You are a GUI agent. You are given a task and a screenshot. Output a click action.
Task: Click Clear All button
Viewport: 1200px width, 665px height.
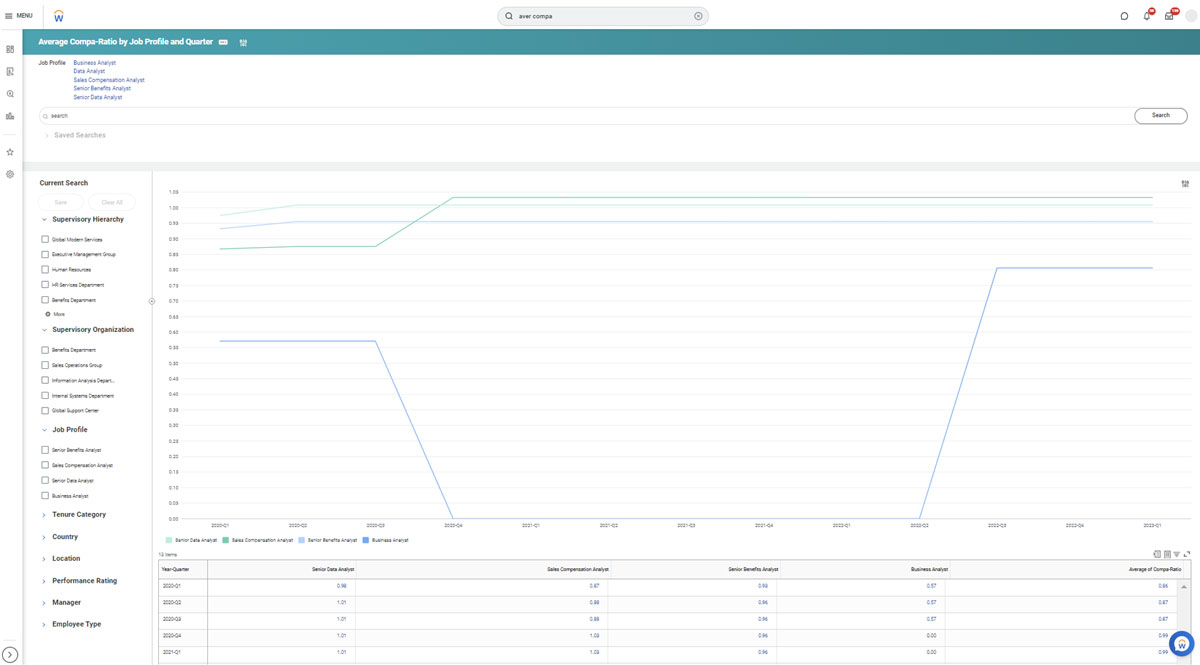112,202
